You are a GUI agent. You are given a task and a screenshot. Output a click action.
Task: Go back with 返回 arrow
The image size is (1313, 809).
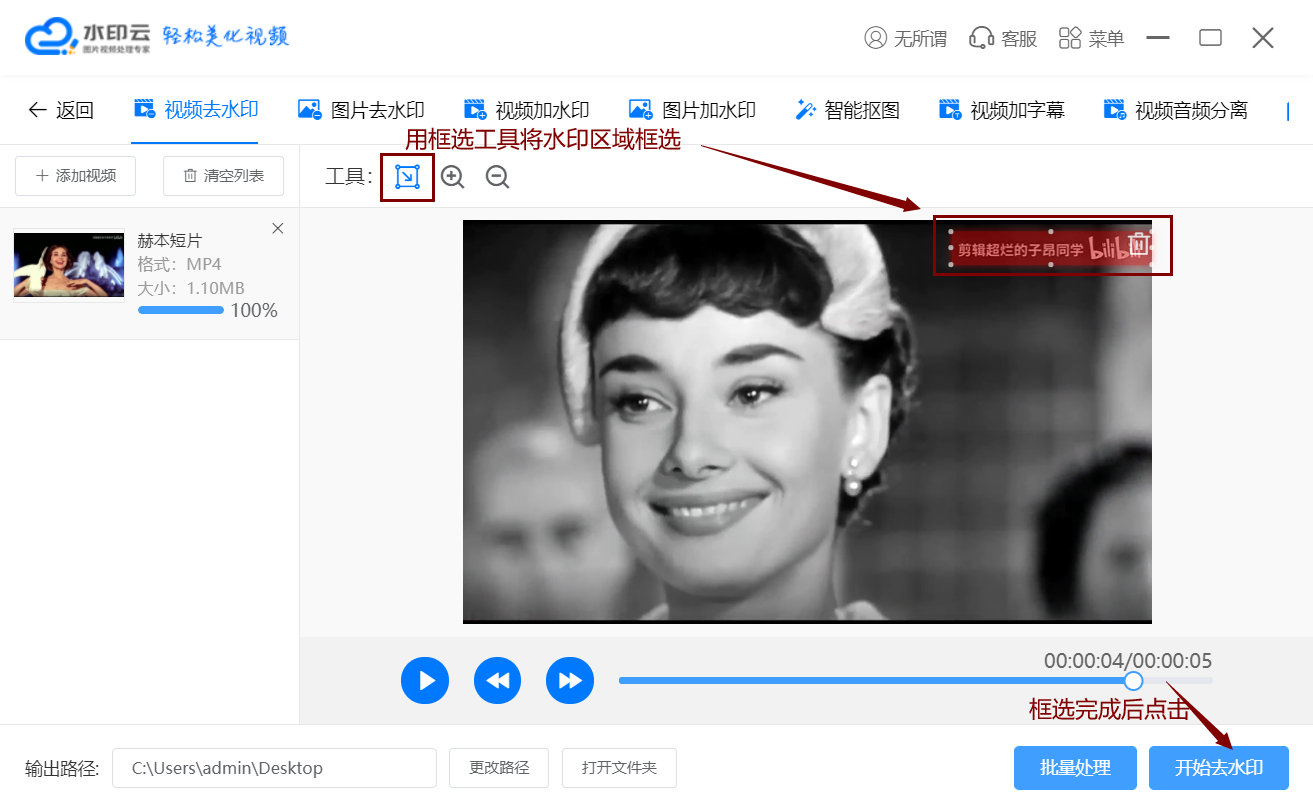pyautogui.click(x=60, y=110)
